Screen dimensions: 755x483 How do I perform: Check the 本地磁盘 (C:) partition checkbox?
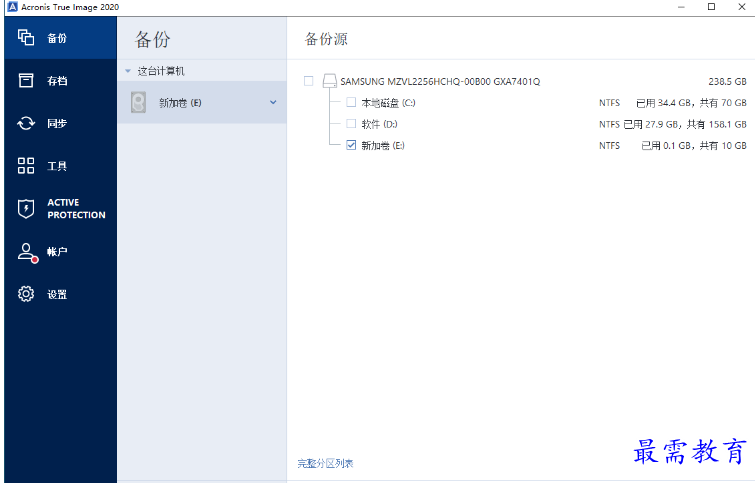[x=351, y=102]
